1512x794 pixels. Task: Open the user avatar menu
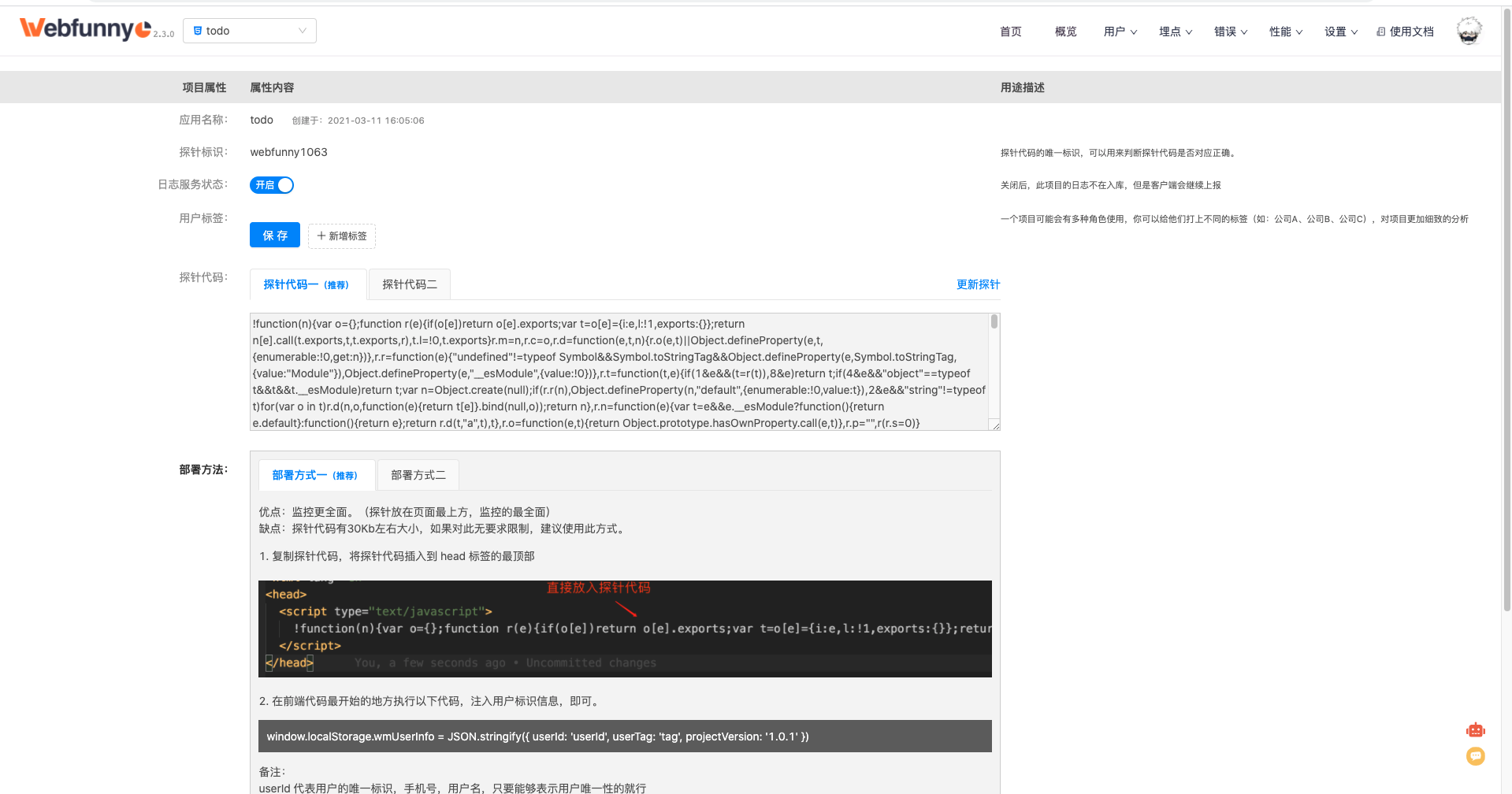tap(1469, 31)
